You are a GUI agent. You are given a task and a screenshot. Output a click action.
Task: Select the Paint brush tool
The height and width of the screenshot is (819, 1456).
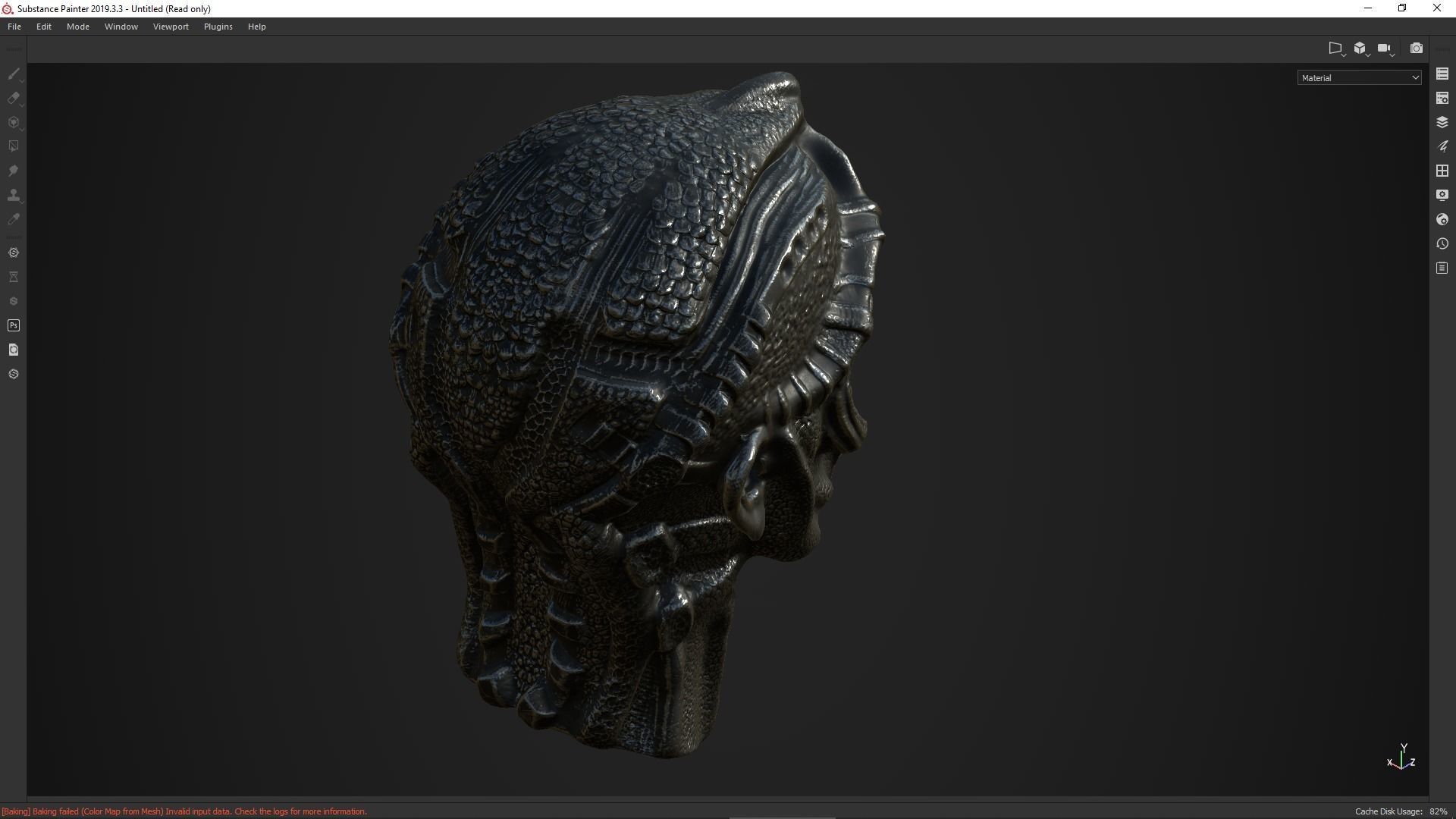coord(14,74)
